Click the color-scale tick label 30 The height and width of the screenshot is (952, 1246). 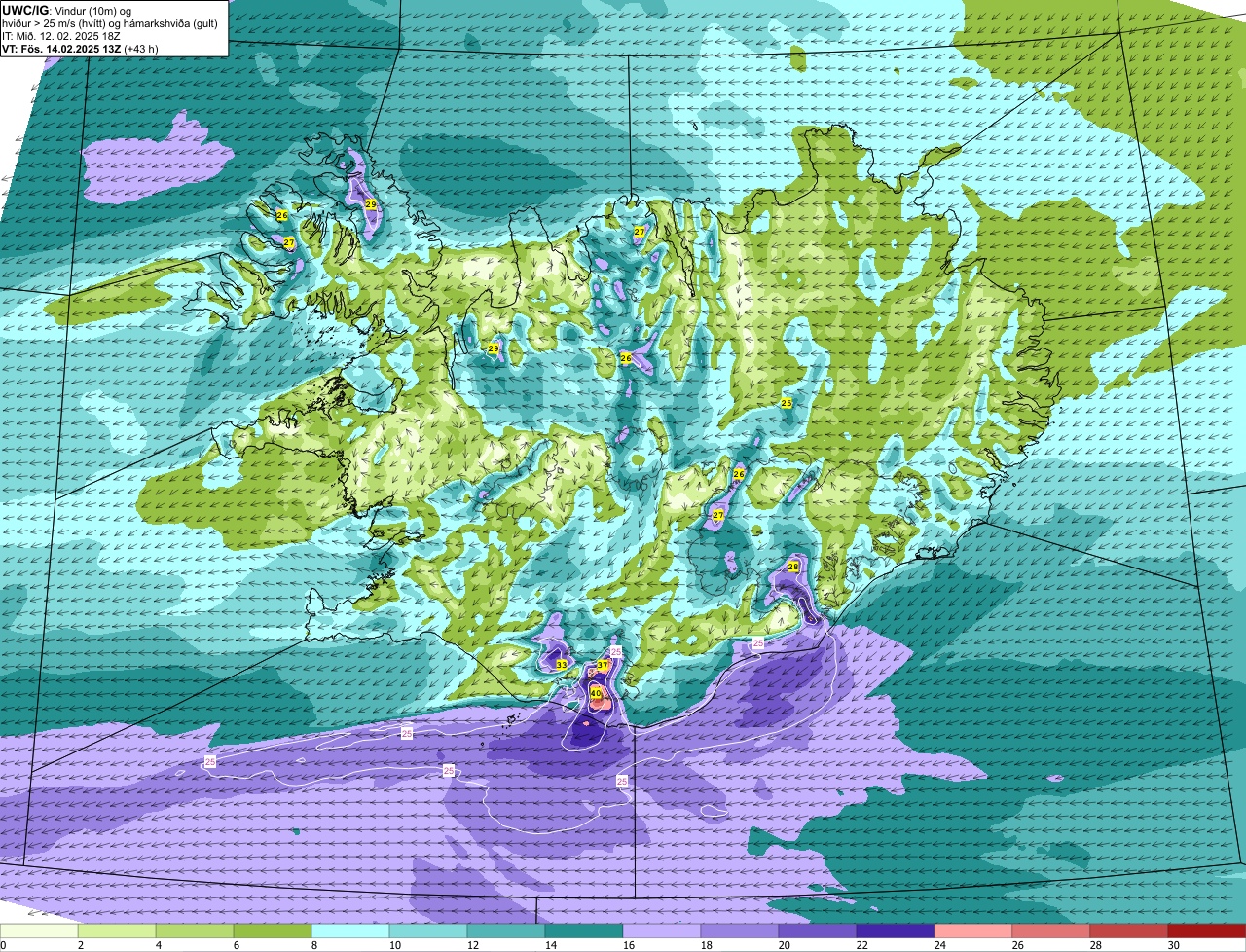pos(1173,945)
